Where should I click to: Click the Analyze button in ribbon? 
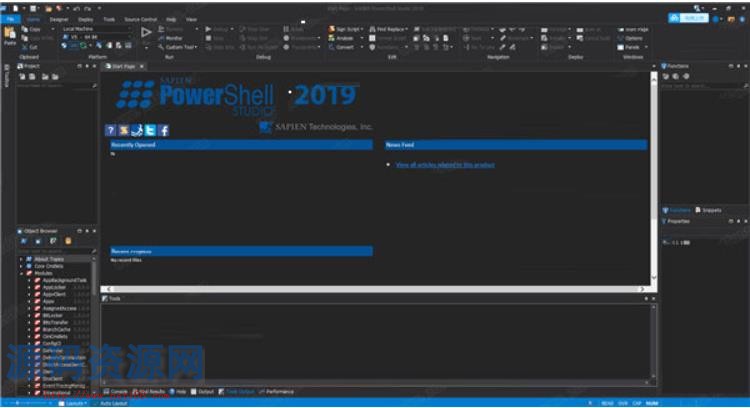(342, 38)
